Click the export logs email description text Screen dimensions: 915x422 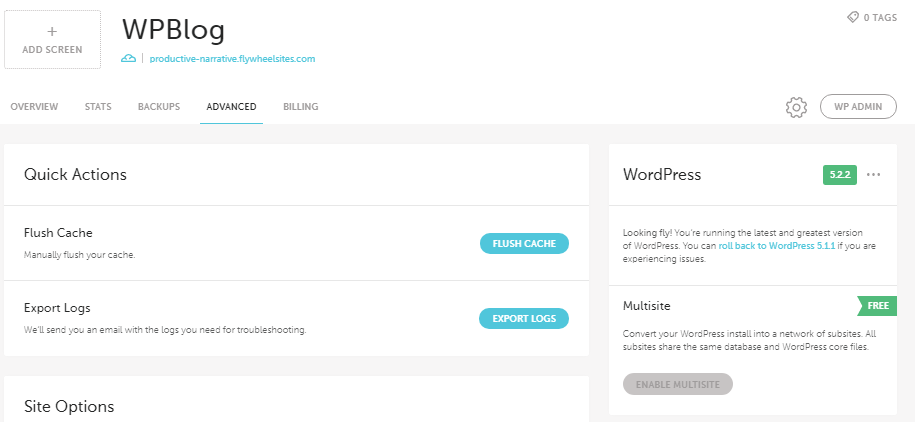[x=165, y=330]
